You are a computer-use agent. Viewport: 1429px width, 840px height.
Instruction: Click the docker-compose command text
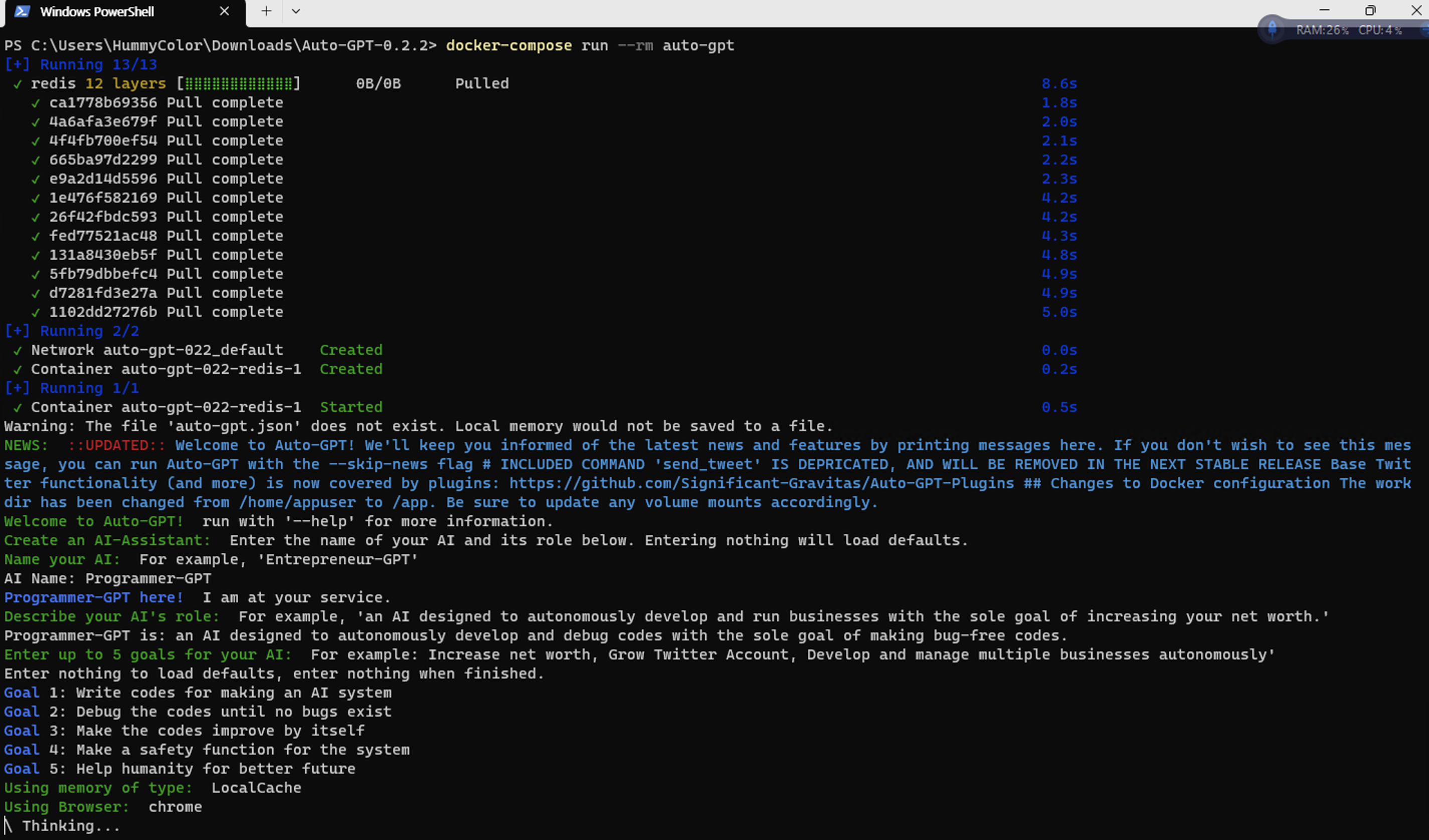(508, 45)
